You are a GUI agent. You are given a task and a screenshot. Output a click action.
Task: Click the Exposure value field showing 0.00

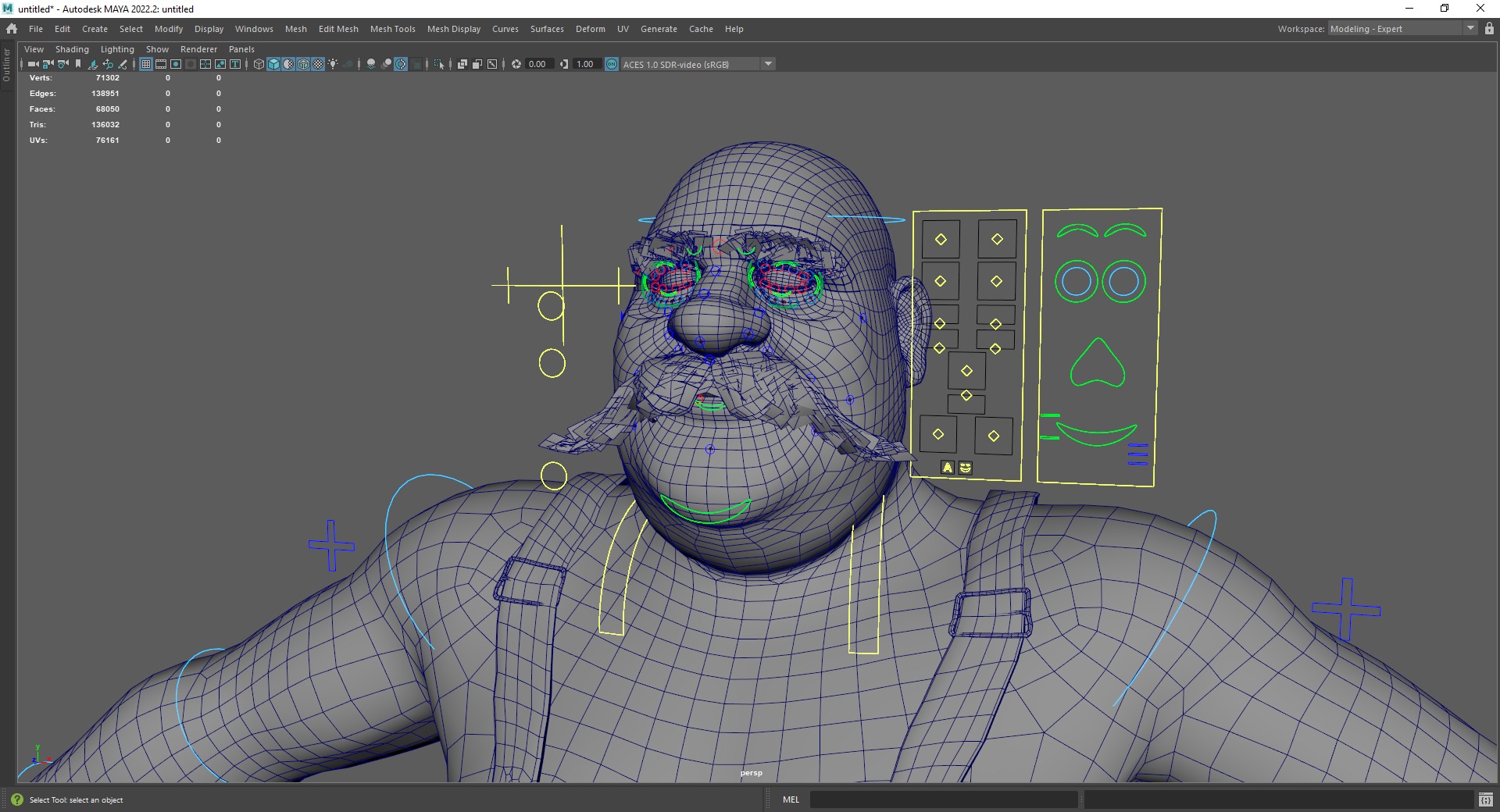(539, 64)
